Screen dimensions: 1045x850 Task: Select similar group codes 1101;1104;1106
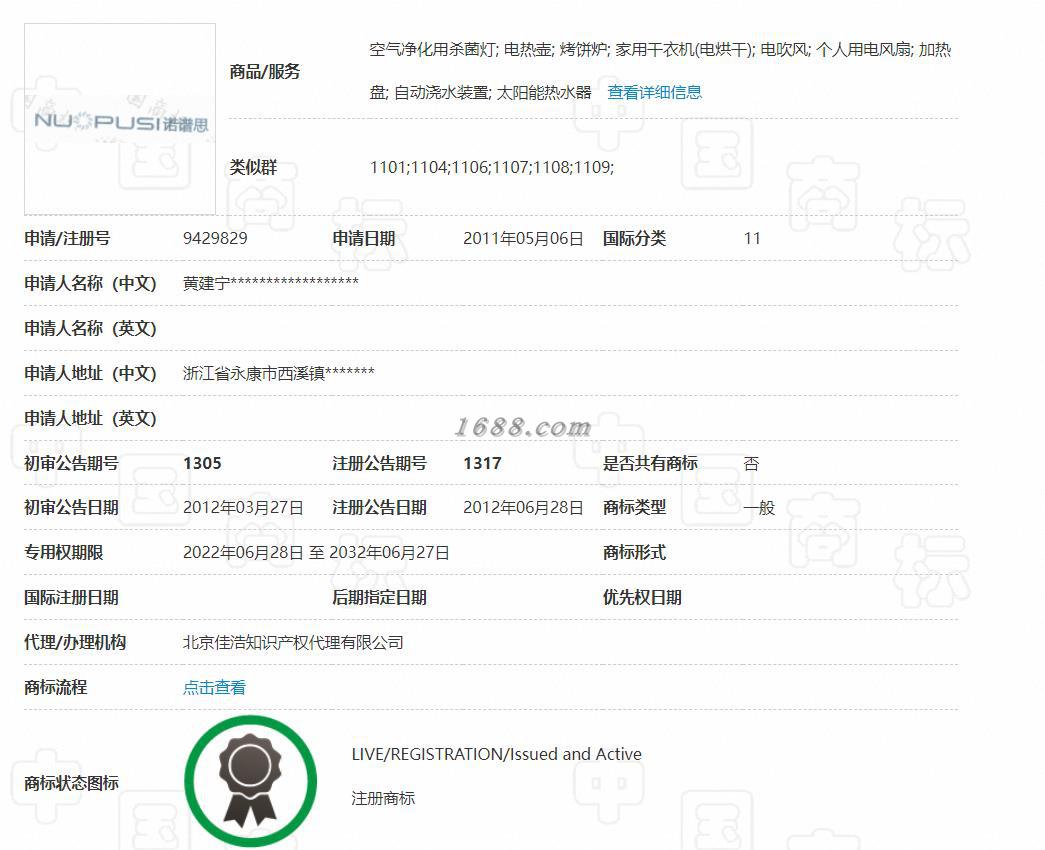429,167
